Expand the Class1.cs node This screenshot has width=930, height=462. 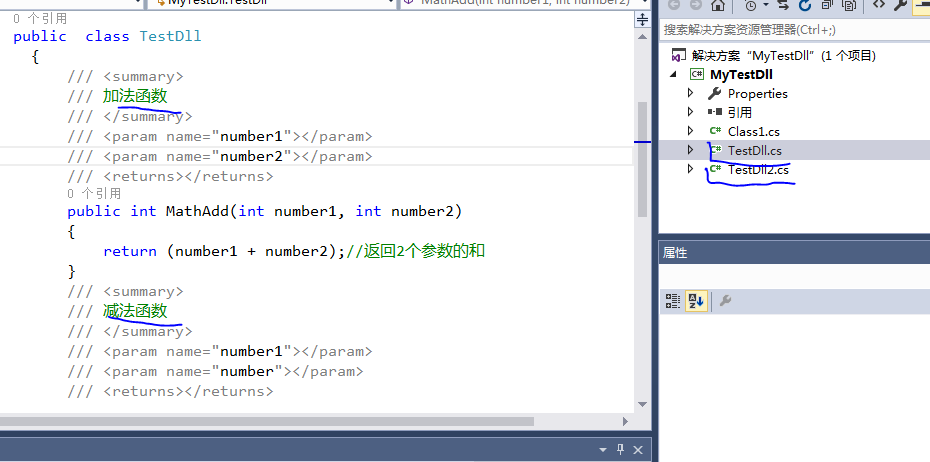(690, 130)
